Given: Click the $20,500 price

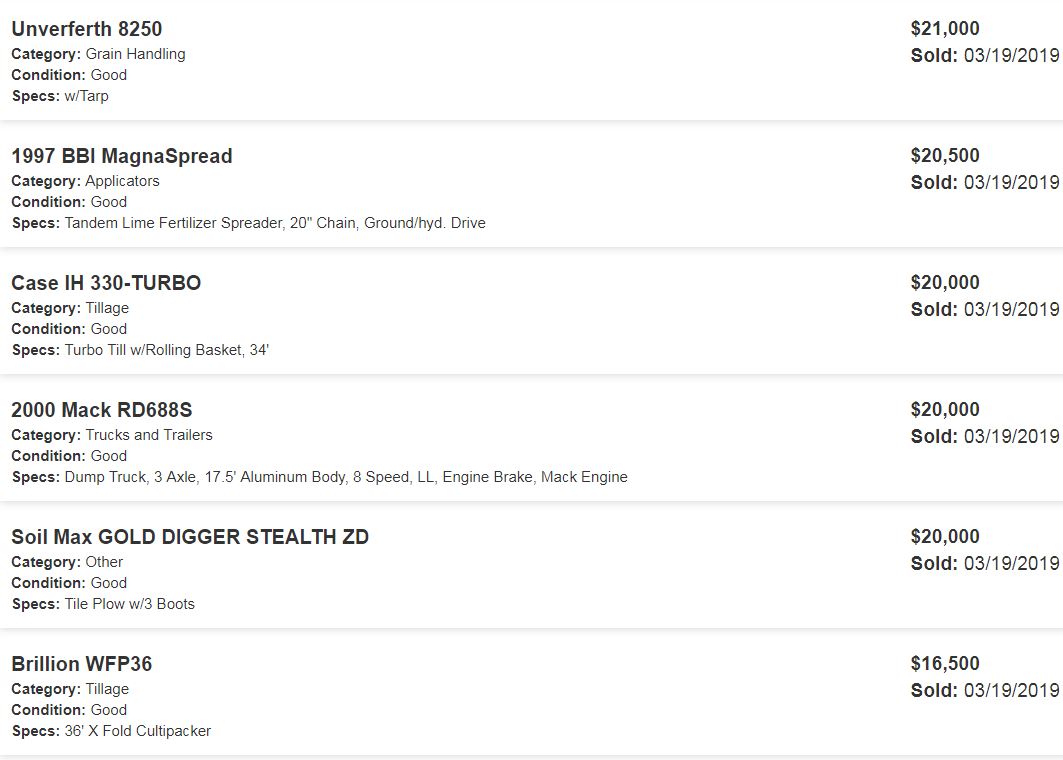Looking at the screenshot, I should click(x=945, y=156).
